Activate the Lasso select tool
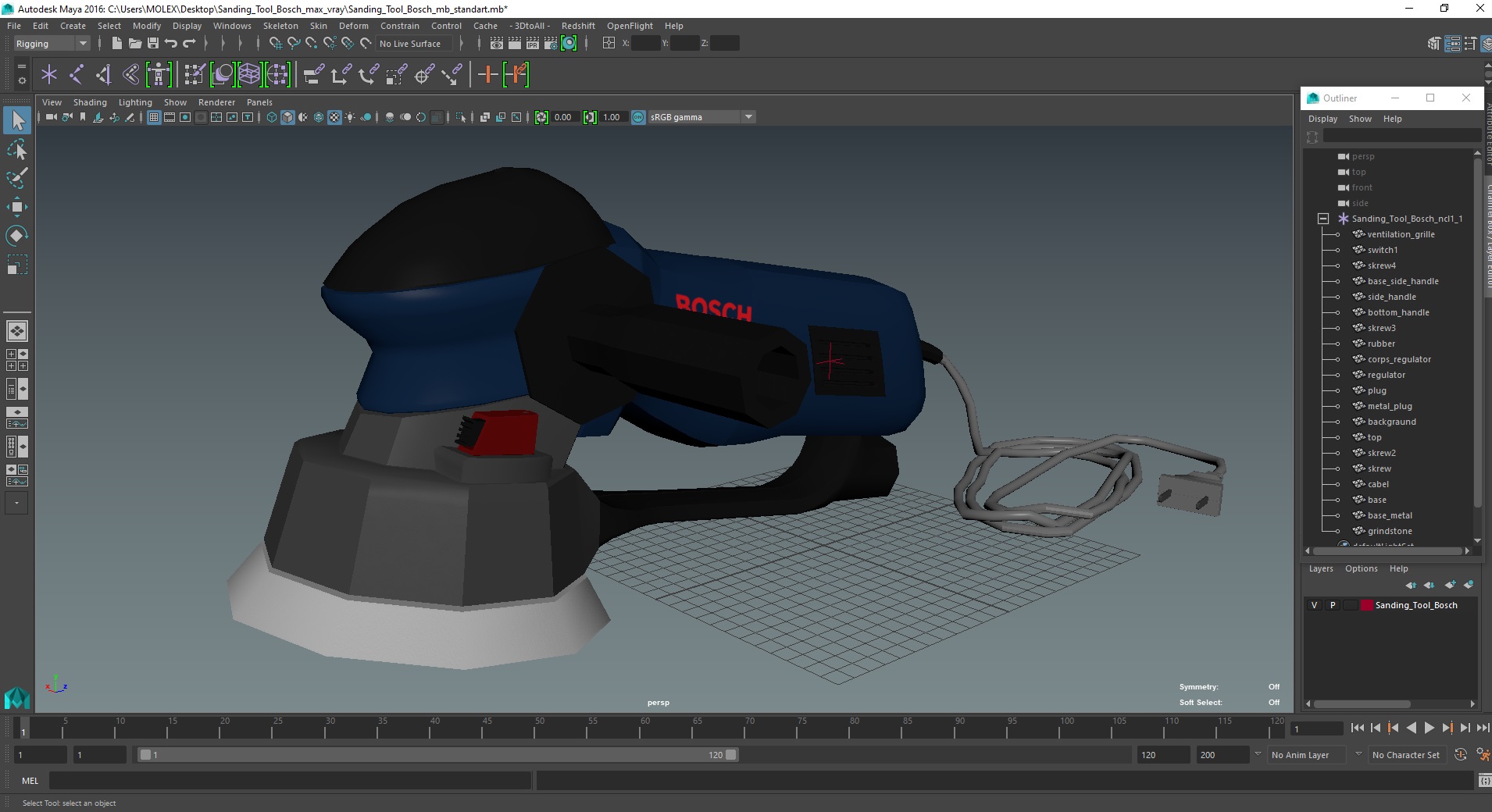This screenshot has height=812, width=1492. coord(17,150)
